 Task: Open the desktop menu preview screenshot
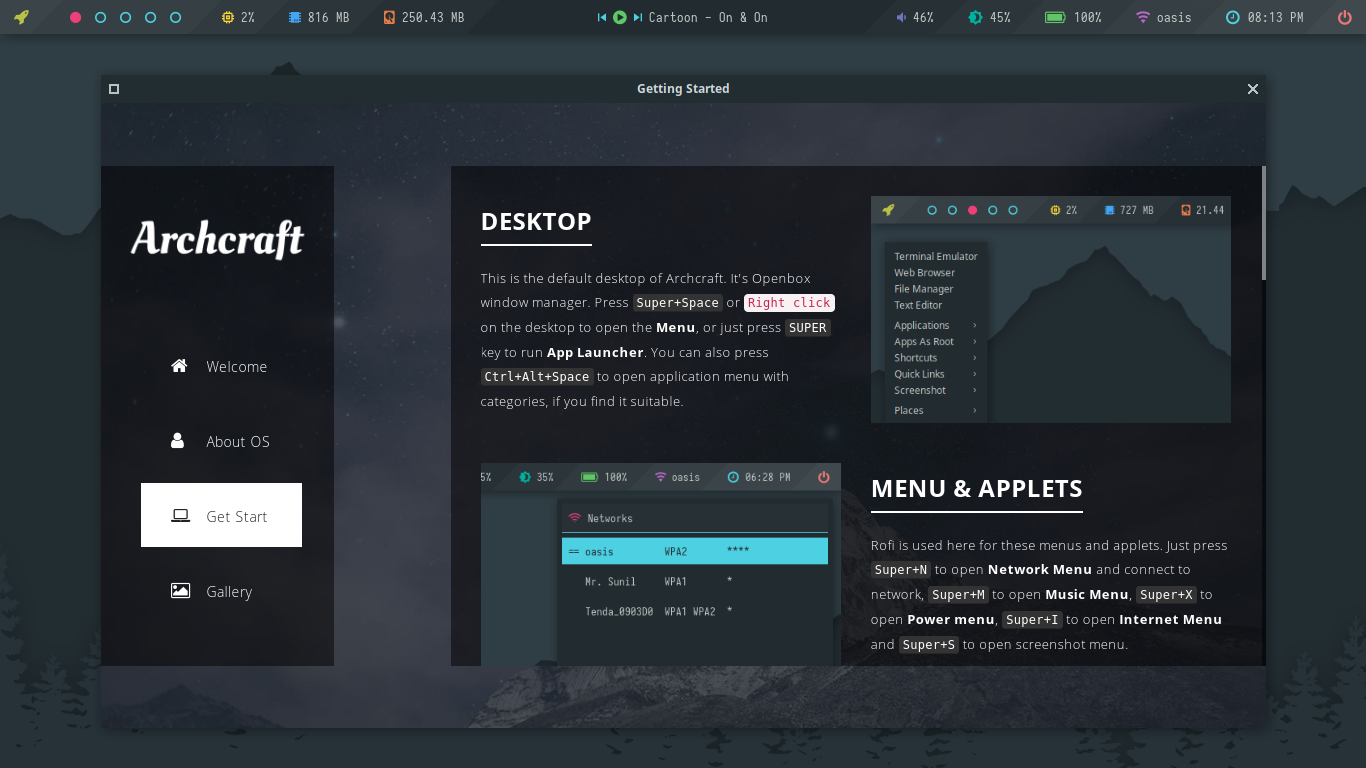pyautogui.click(x=1051, y=309)
